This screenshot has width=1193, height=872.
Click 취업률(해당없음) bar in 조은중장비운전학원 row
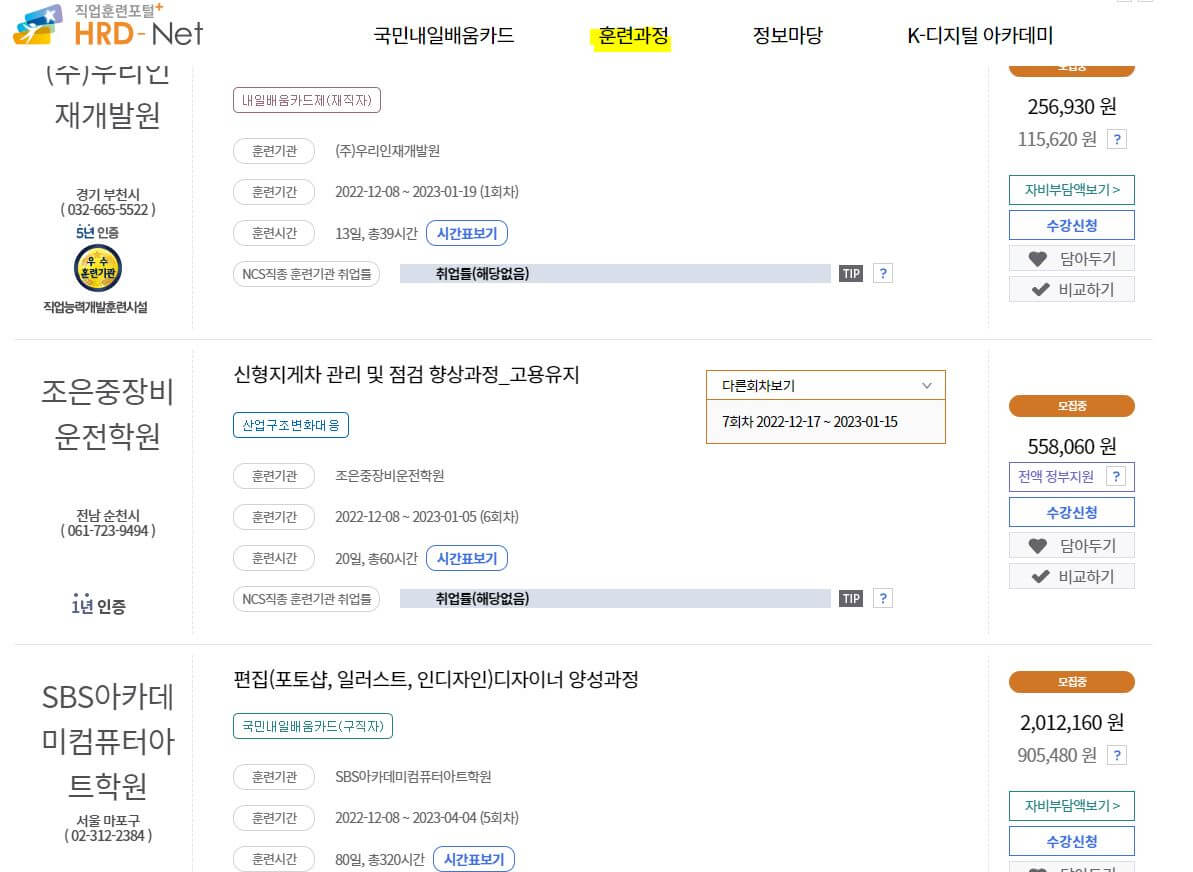615,599
